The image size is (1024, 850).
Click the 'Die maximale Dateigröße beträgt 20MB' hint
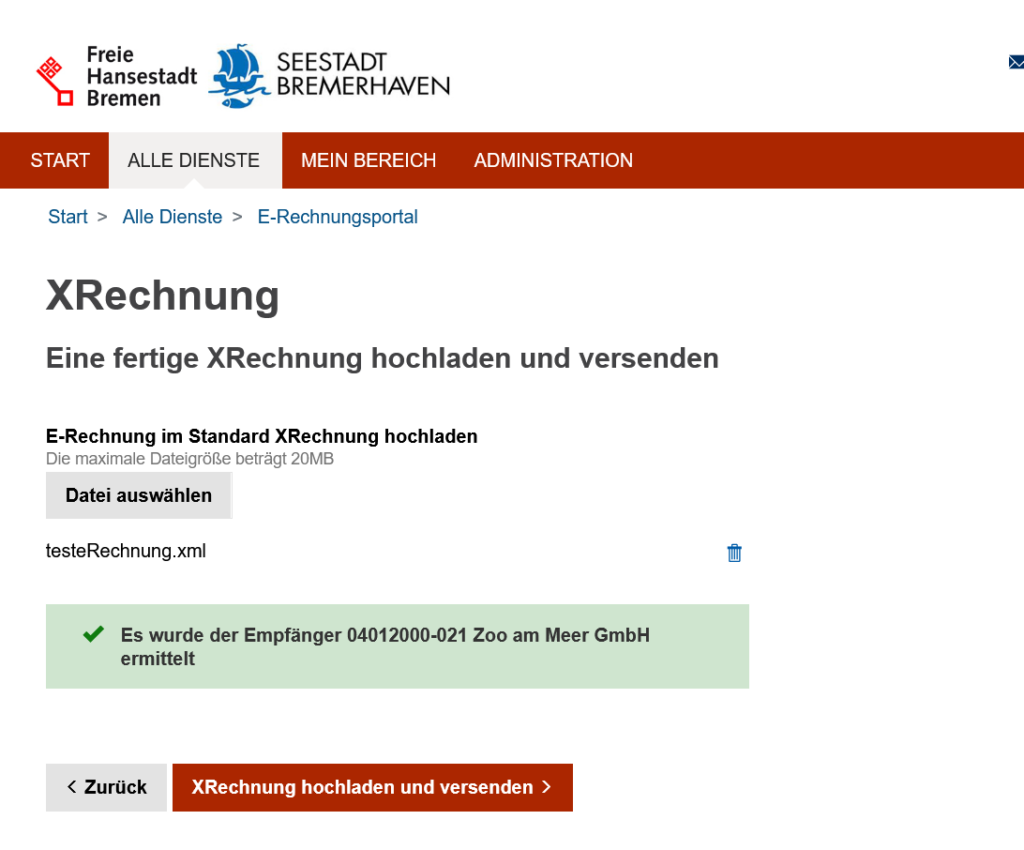coord(189,459)
